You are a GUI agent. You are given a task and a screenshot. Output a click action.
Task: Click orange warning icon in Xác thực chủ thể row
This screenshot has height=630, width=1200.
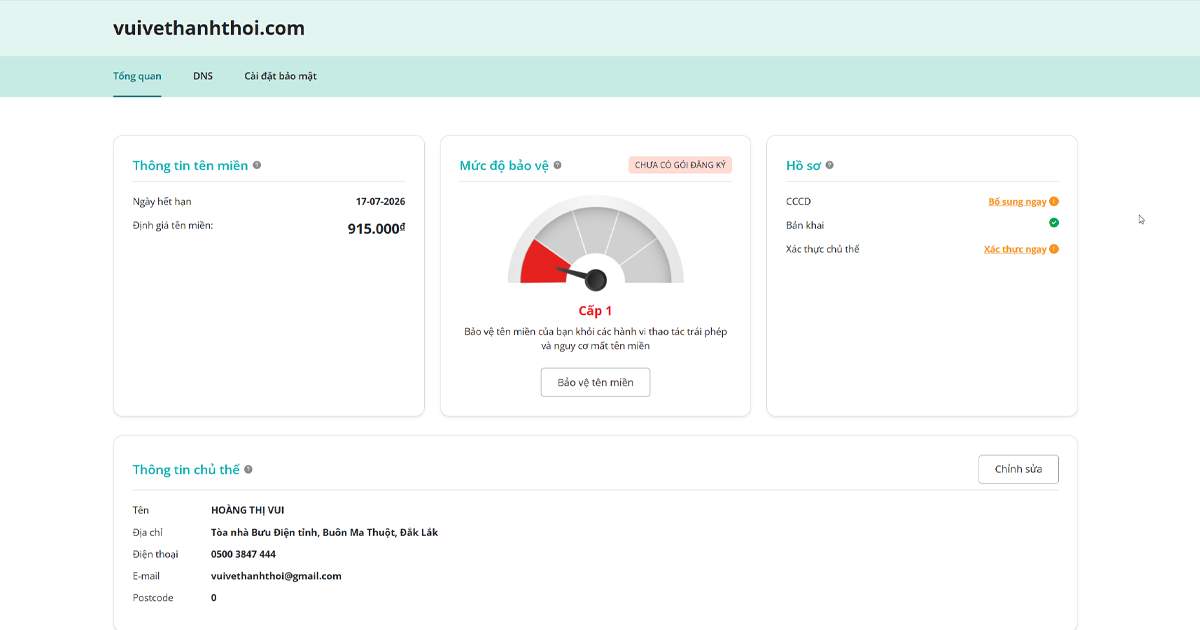click(1054, 249)
